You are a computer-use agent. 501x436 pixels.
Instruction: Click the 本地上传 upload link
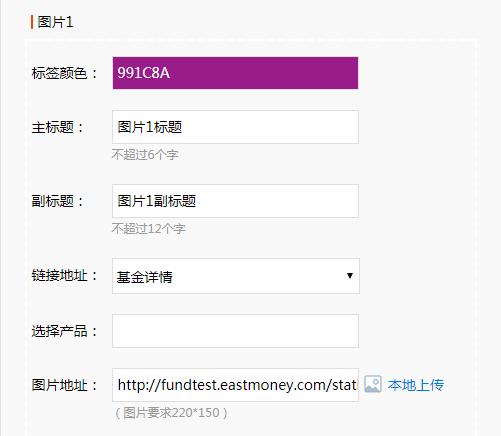[x=416, y=385]
